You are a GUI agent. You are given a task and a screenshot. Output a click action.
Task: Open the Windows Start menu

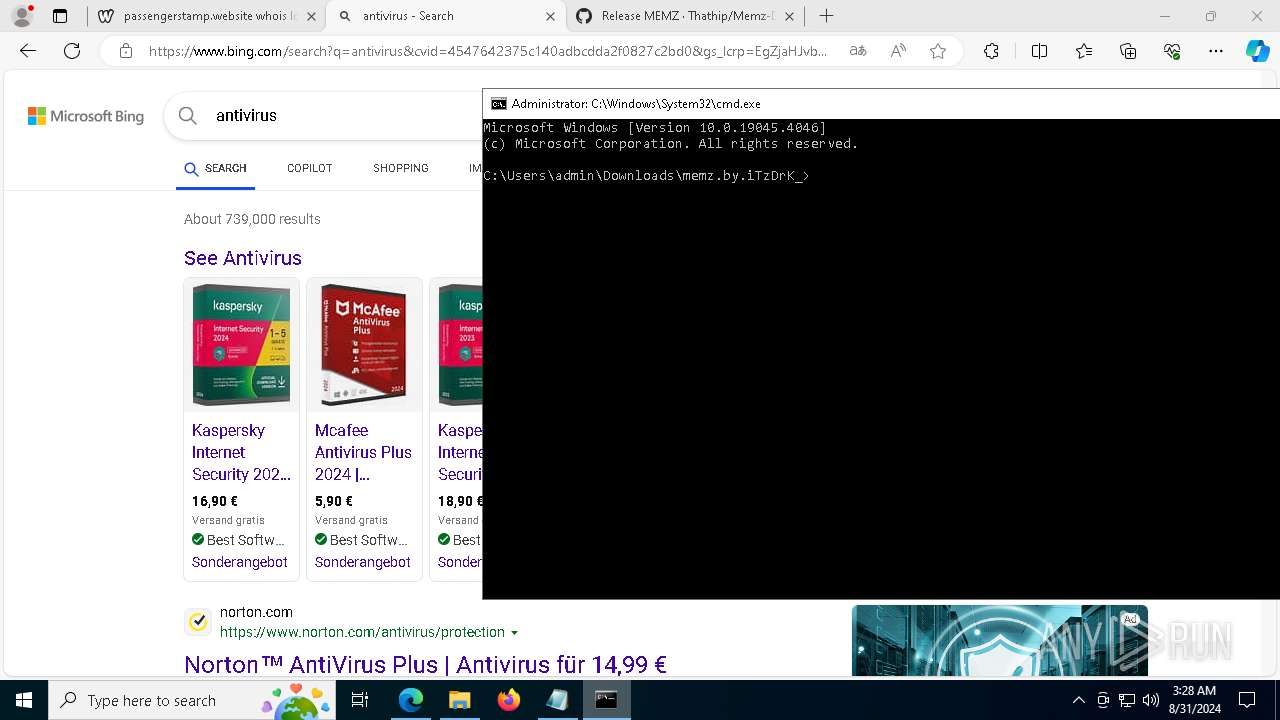(x=24, y=700)
